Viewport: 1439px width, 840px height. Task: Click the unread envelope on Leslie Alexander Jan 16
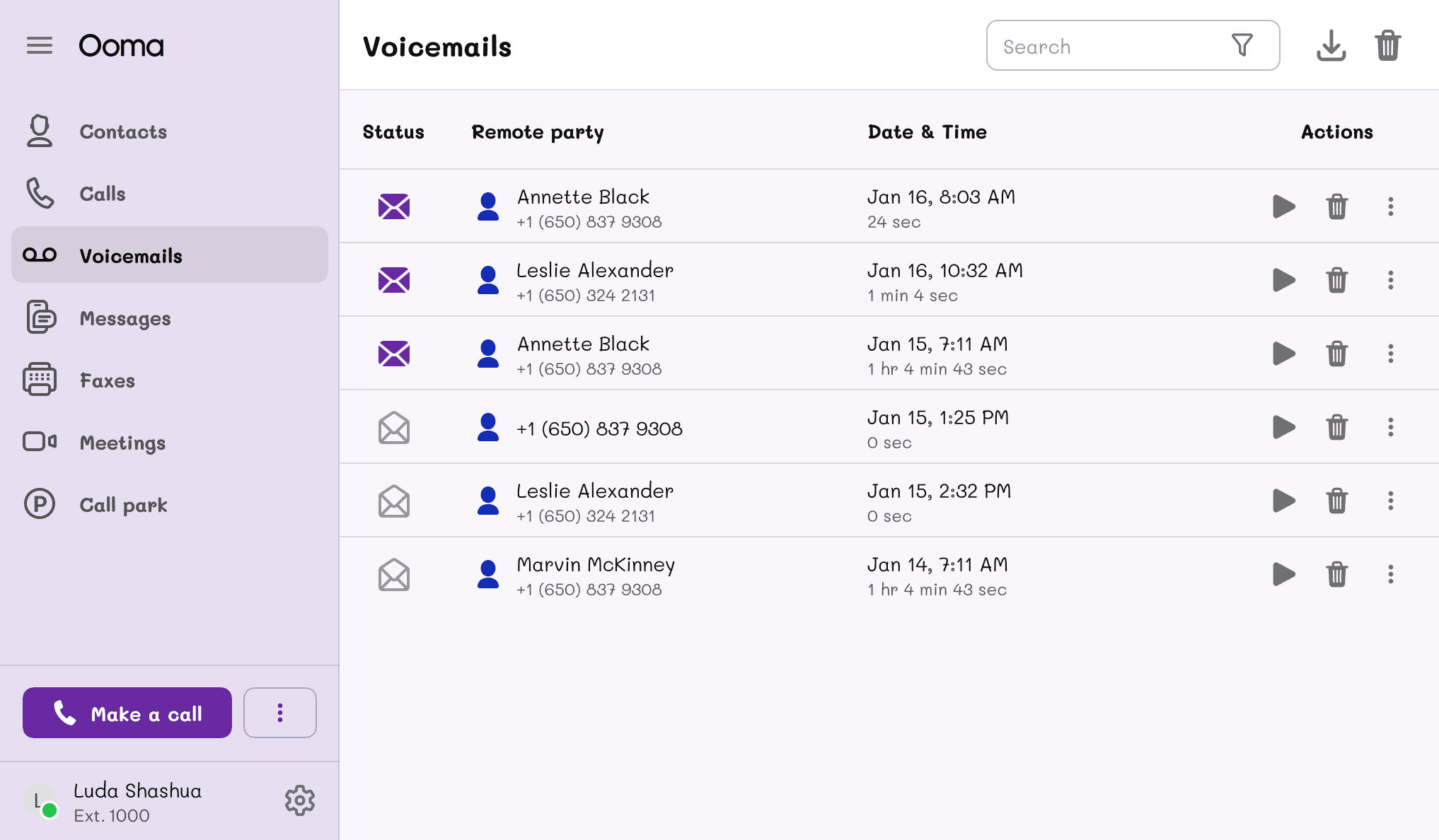click(394, 280)
